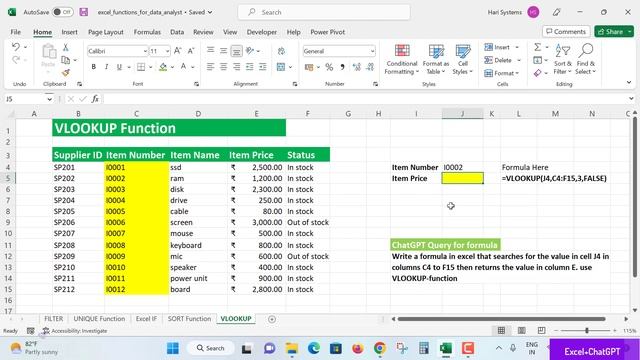Open the Data ribbon tab
The image size is (640, 360).
click(x=177, y=32)
